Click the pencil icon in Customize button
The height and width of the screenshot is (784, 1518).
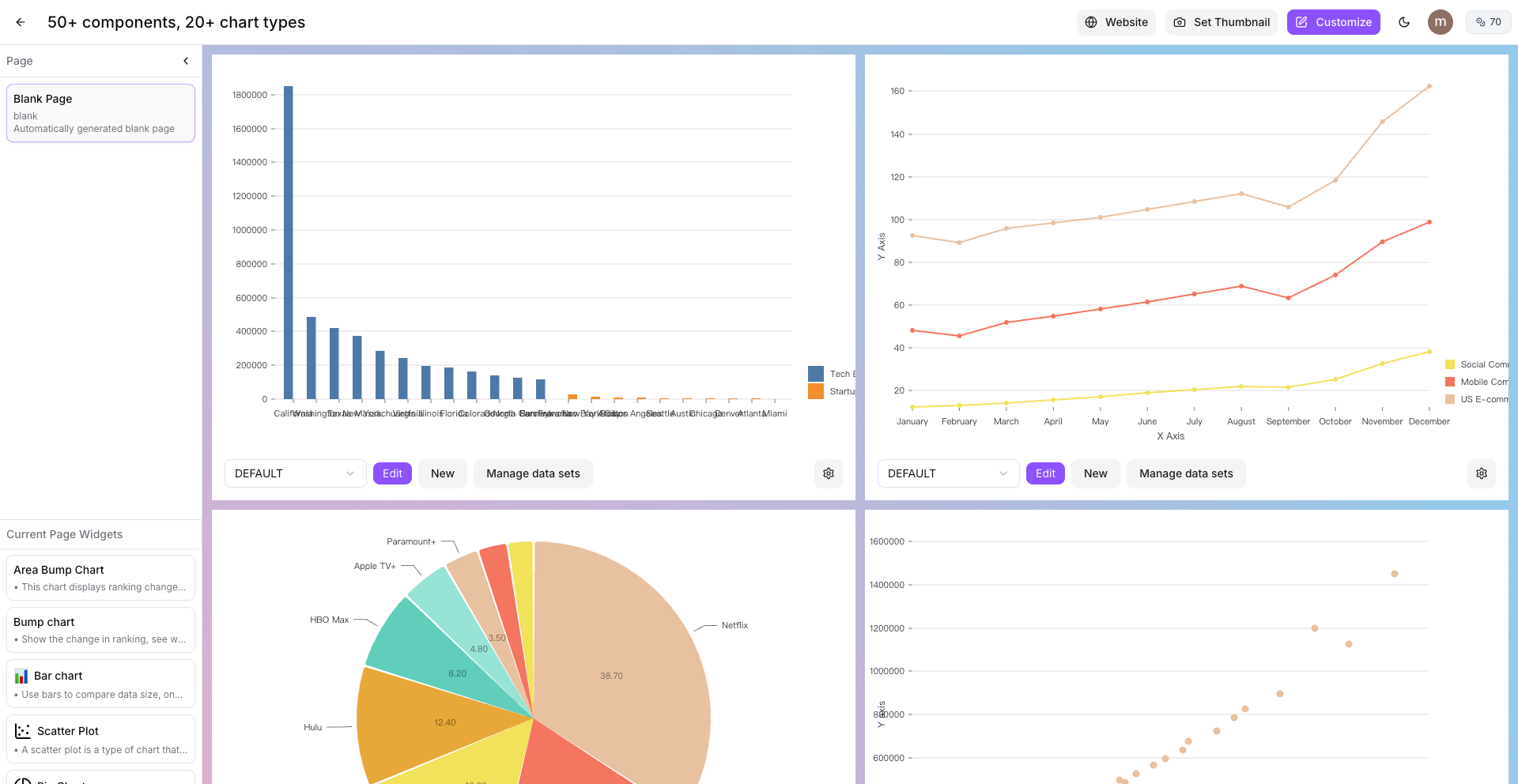click(1301, 22)
